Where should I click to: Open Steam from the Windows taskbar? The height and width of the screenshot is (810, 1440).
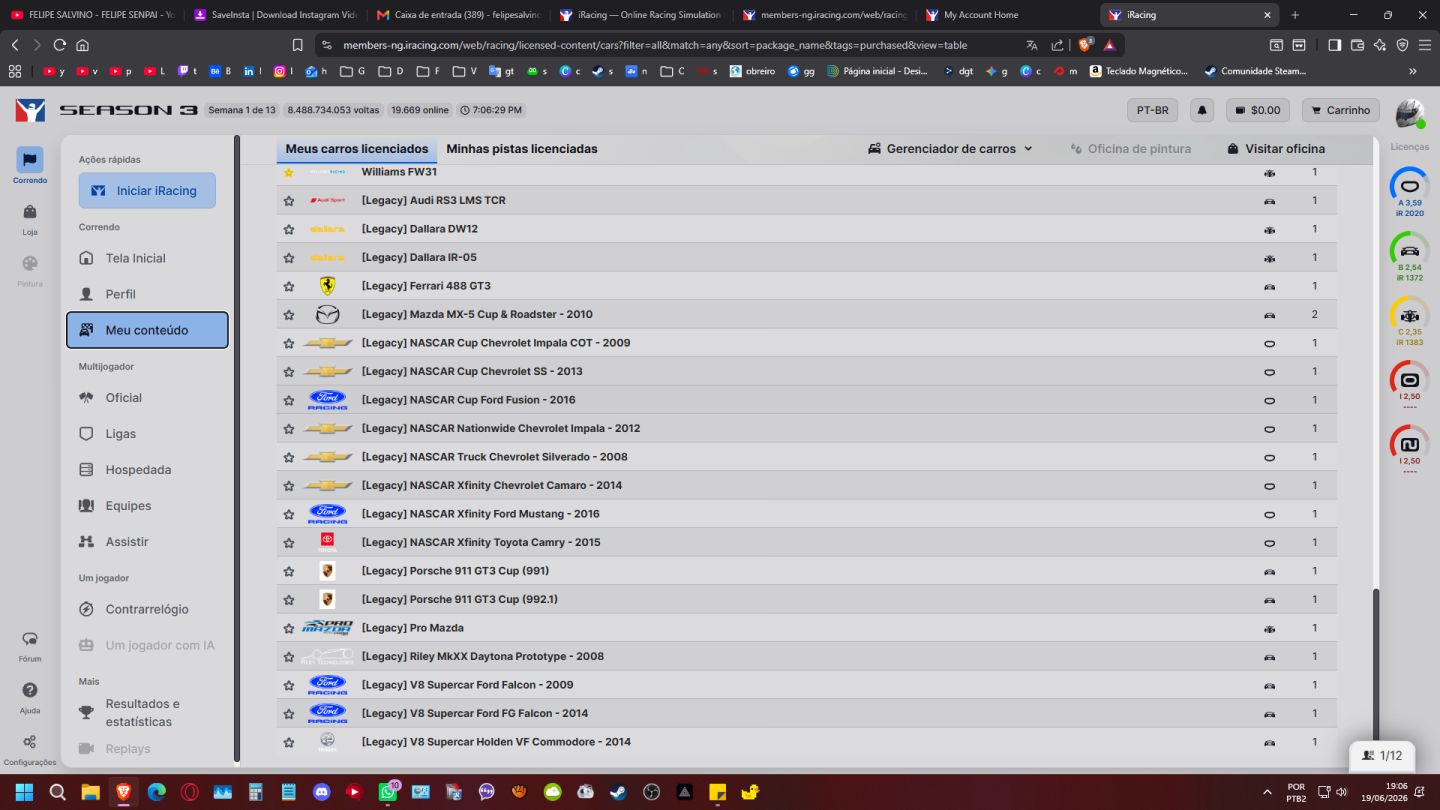click(619, 792)
